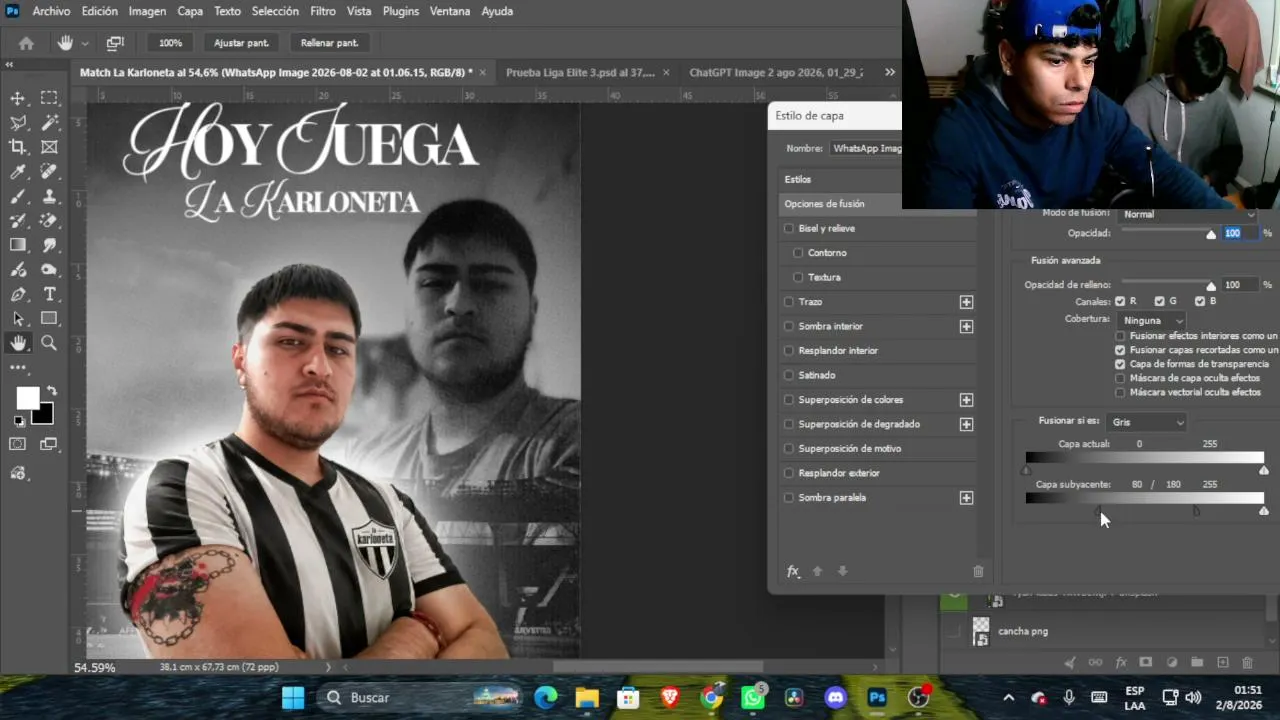Show hidden document tabs via double chevron
Image resolution: width=1280 pixels, height=720 pixels.
pyautogui.click(x=890, y=72)
